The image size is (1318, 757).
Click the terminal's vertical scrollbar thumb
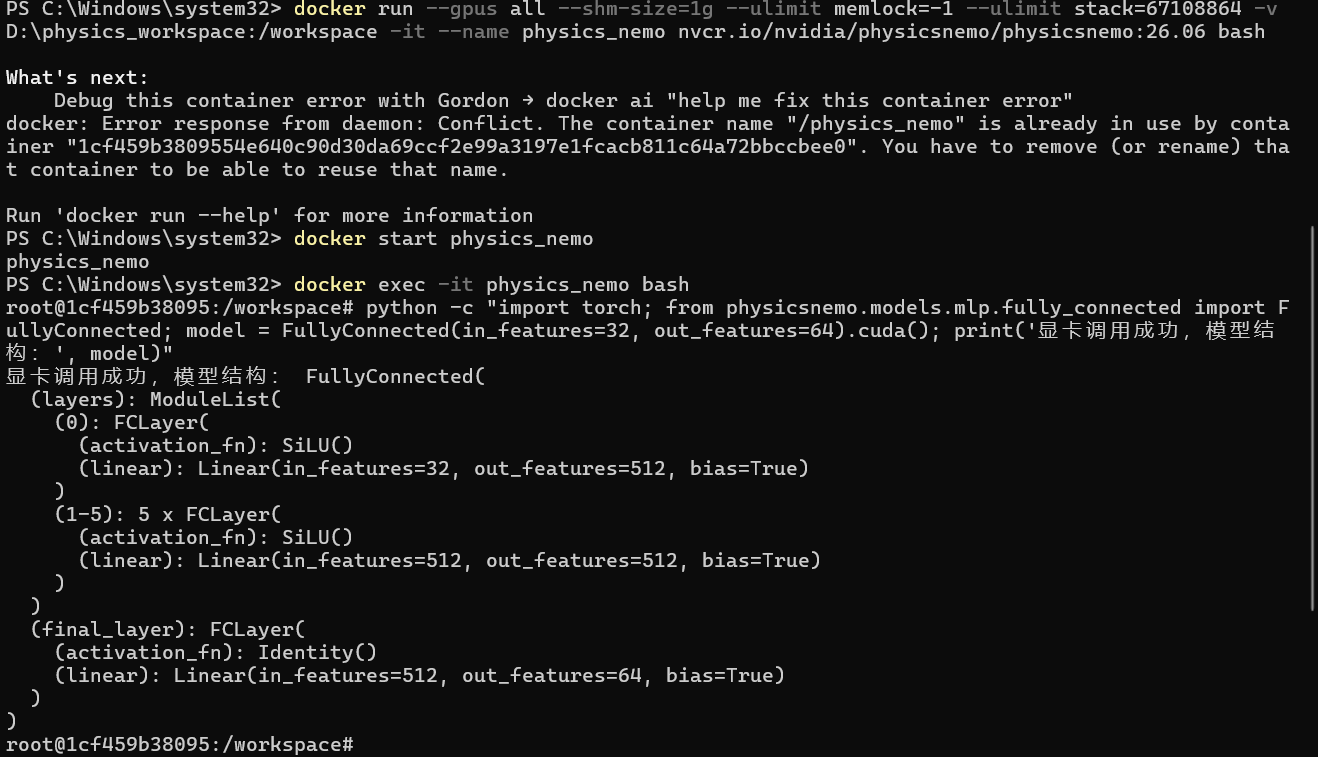[1313, 417]
